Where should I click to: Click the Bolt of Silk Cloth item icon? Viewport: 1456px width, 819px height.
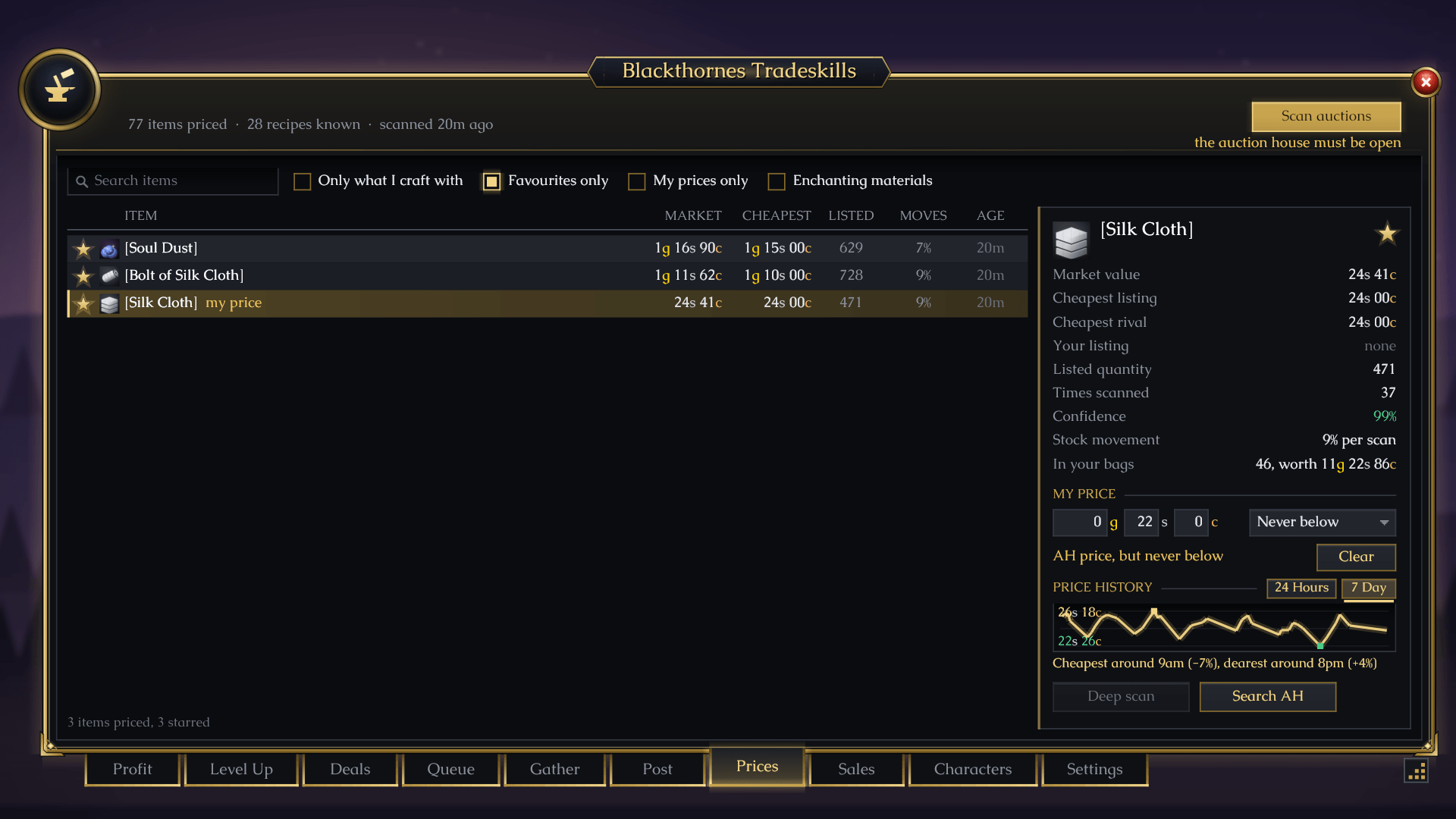110,276
